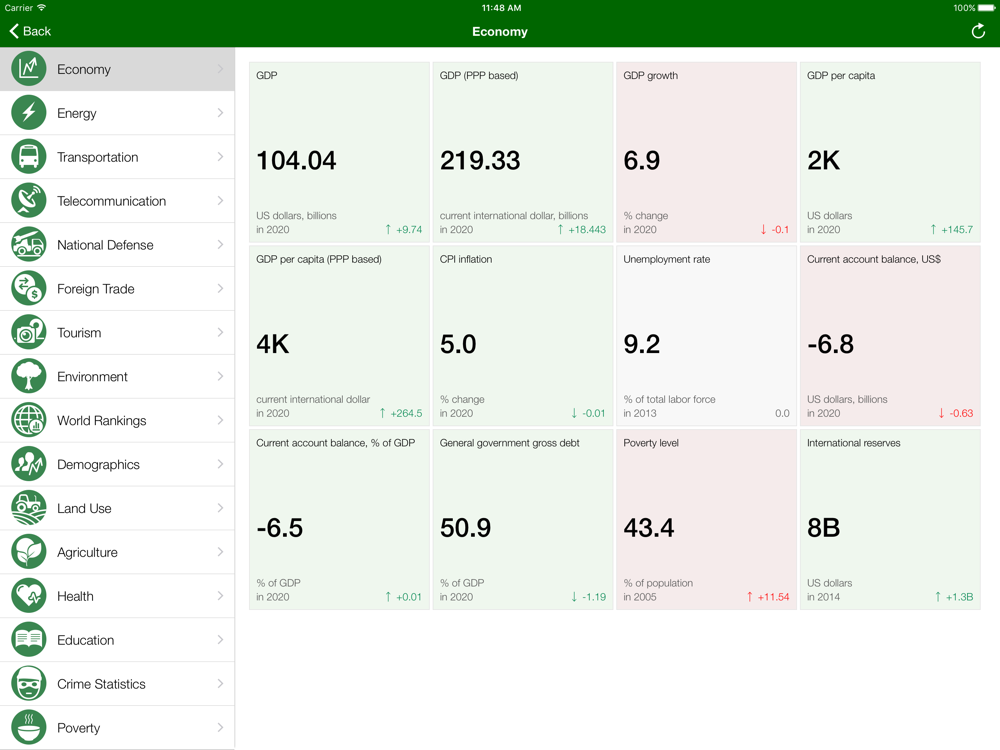Image resolution: width=1000 pixels, height=750 pixels.
Task: Tap the Telecommunication satellite dish icon
Action: point(29,201)
